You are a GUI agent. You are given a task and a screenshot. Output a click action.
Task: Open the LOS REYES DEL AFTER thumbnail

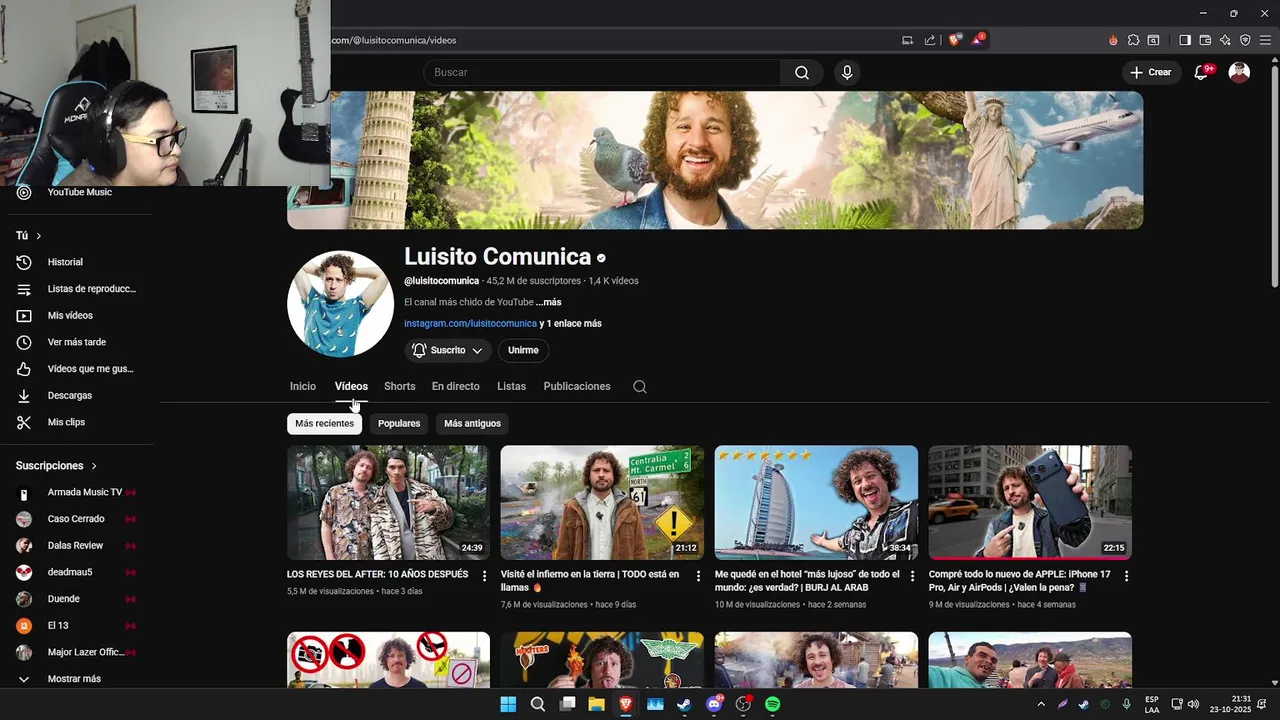[388, 502]
